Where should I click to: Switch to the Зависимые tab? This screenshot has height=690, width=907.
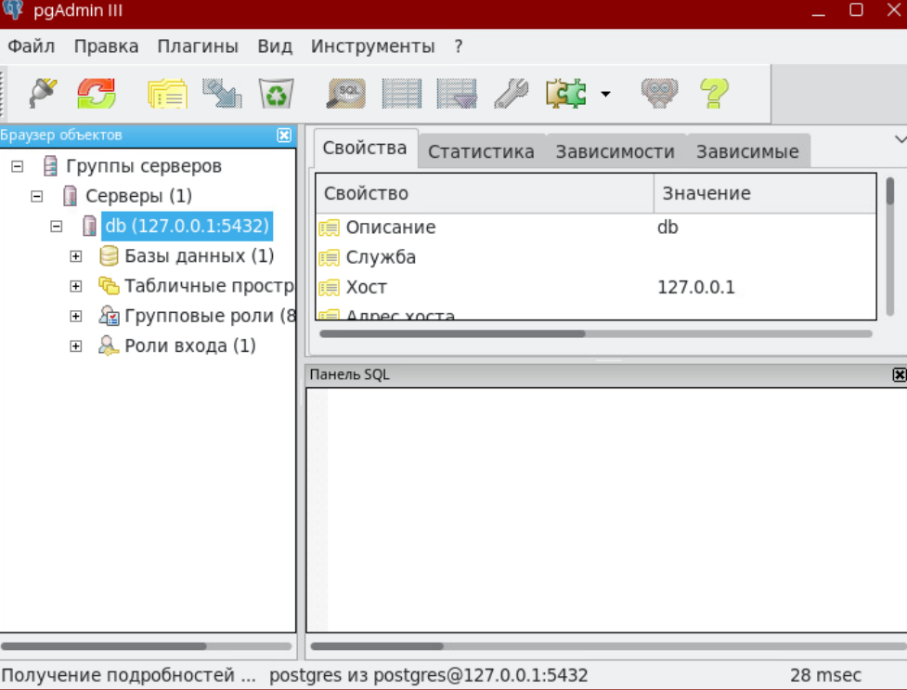(747, 152)
